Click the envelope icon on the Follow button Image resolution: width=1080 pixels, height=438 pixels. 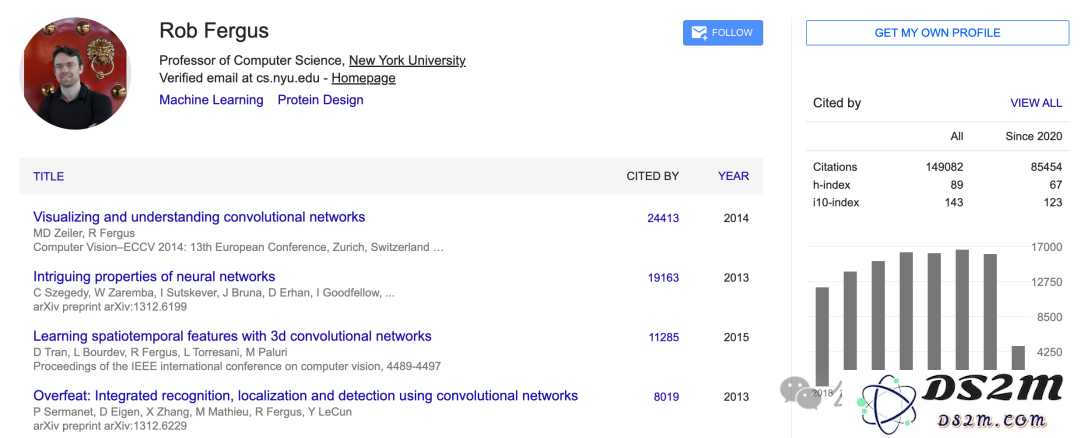[699, 32]
